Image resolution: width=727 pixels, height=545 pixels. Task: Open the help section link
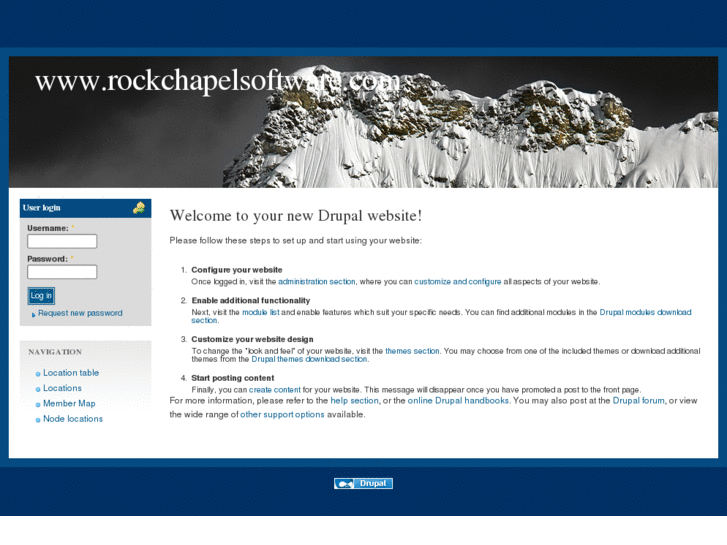[x=354, y=400]
